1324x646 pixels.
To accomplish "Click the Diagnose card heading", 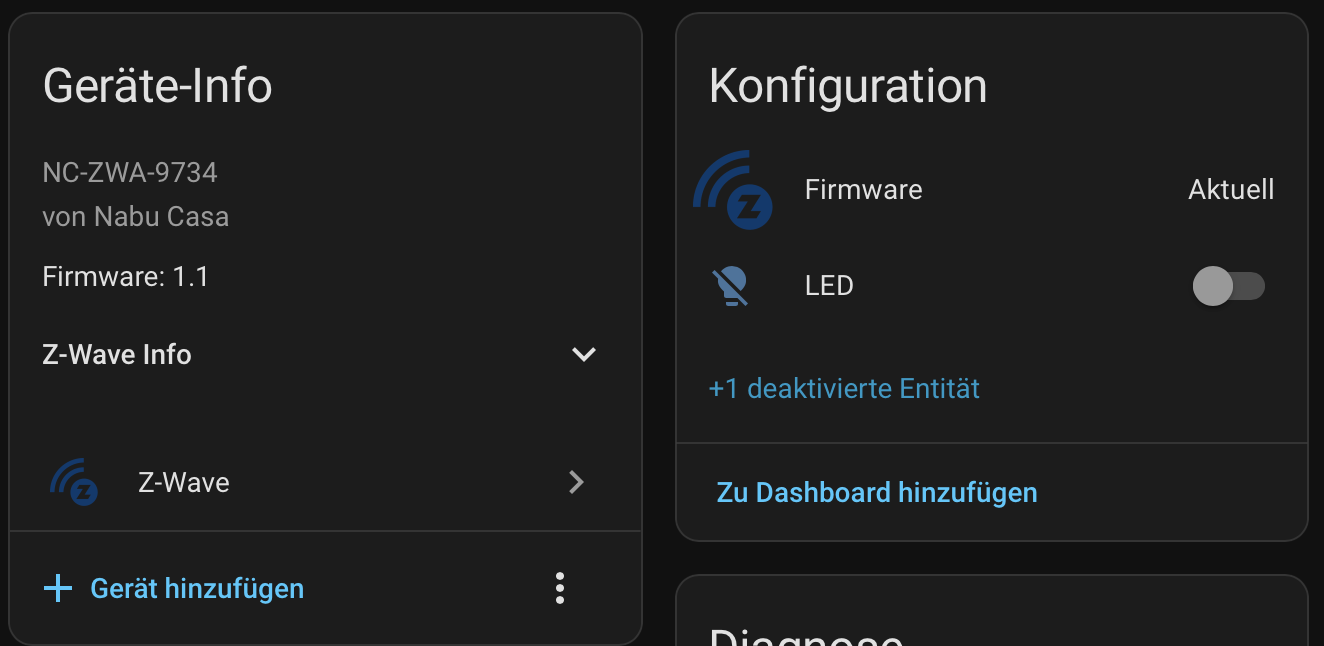I will 806,636.
